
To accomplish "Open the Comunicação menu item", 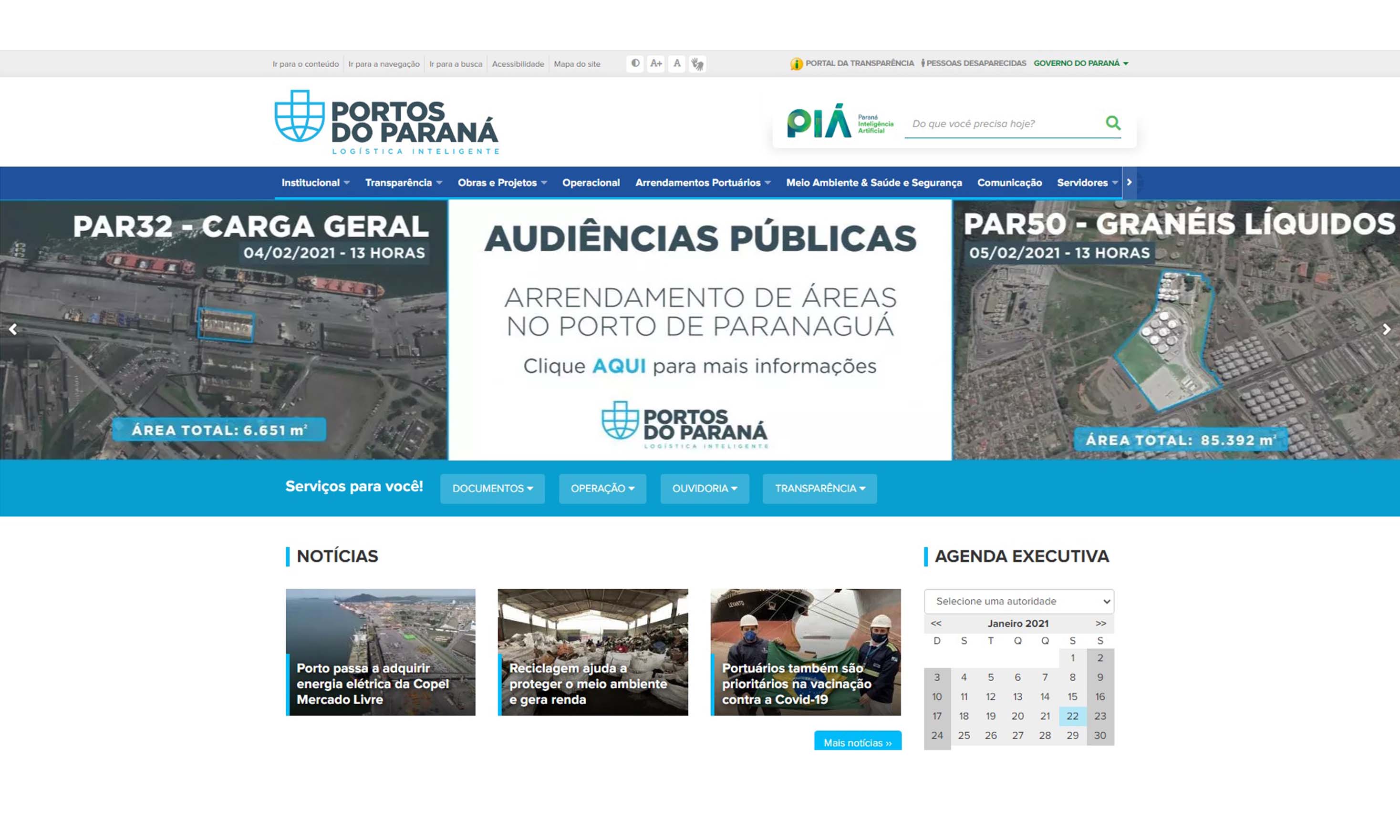I will point(1009,183).
